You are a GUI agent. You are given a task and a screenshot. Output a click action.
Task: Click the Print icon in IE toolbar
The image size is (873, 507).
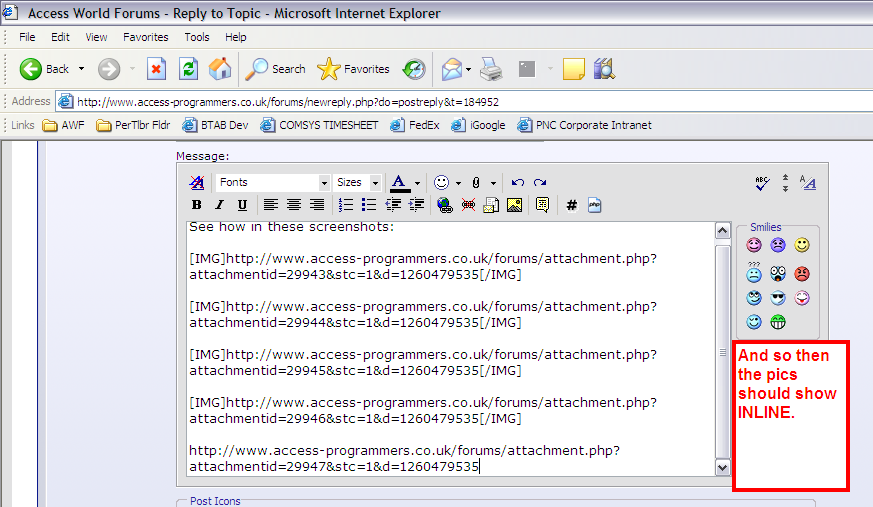(491, 69)
